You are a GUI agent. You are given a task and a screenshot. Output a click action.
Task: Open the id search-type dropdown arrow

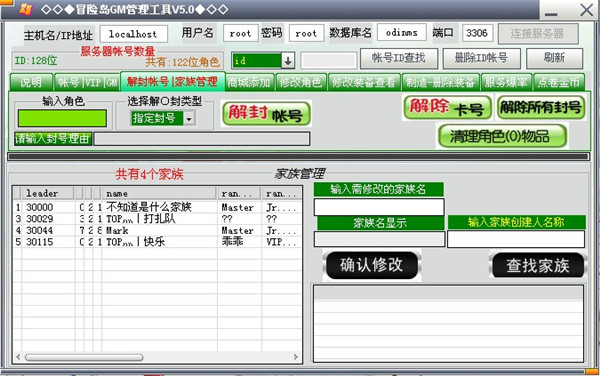(288, 60)
